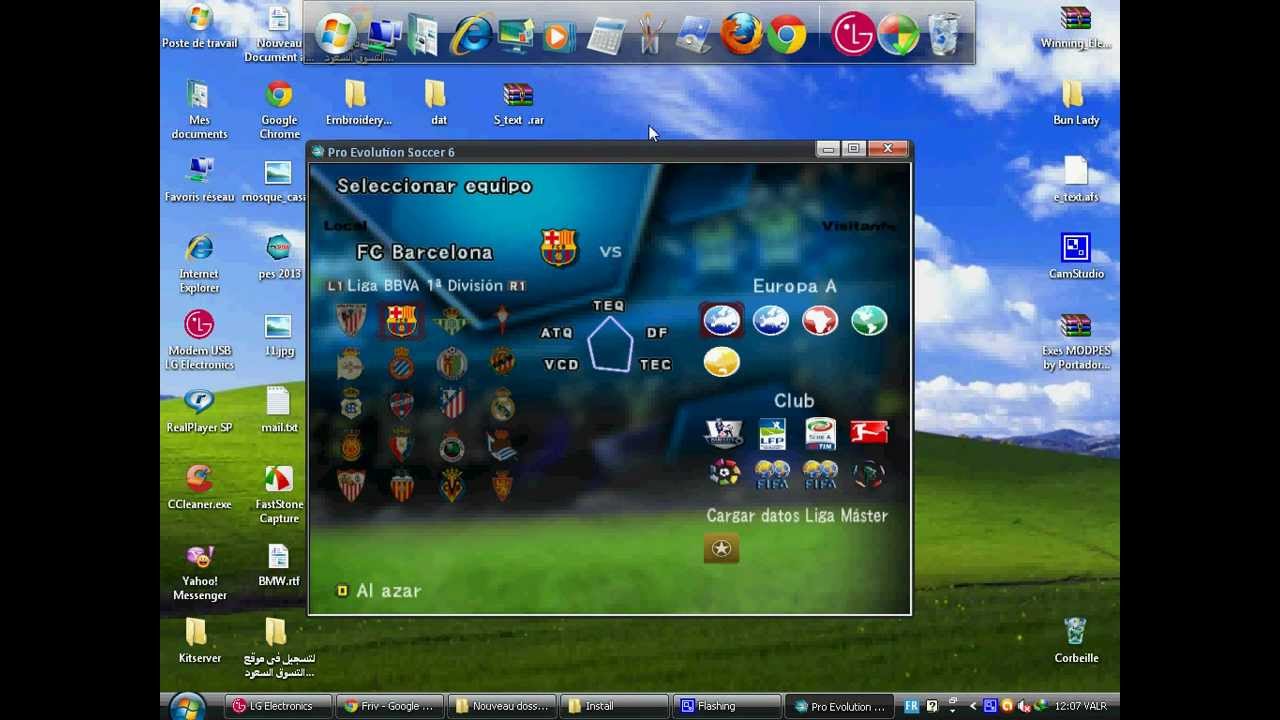Select the Real Madrid crest
The height and width of the screenshot is (720, 1280).
tap(502, 404)
